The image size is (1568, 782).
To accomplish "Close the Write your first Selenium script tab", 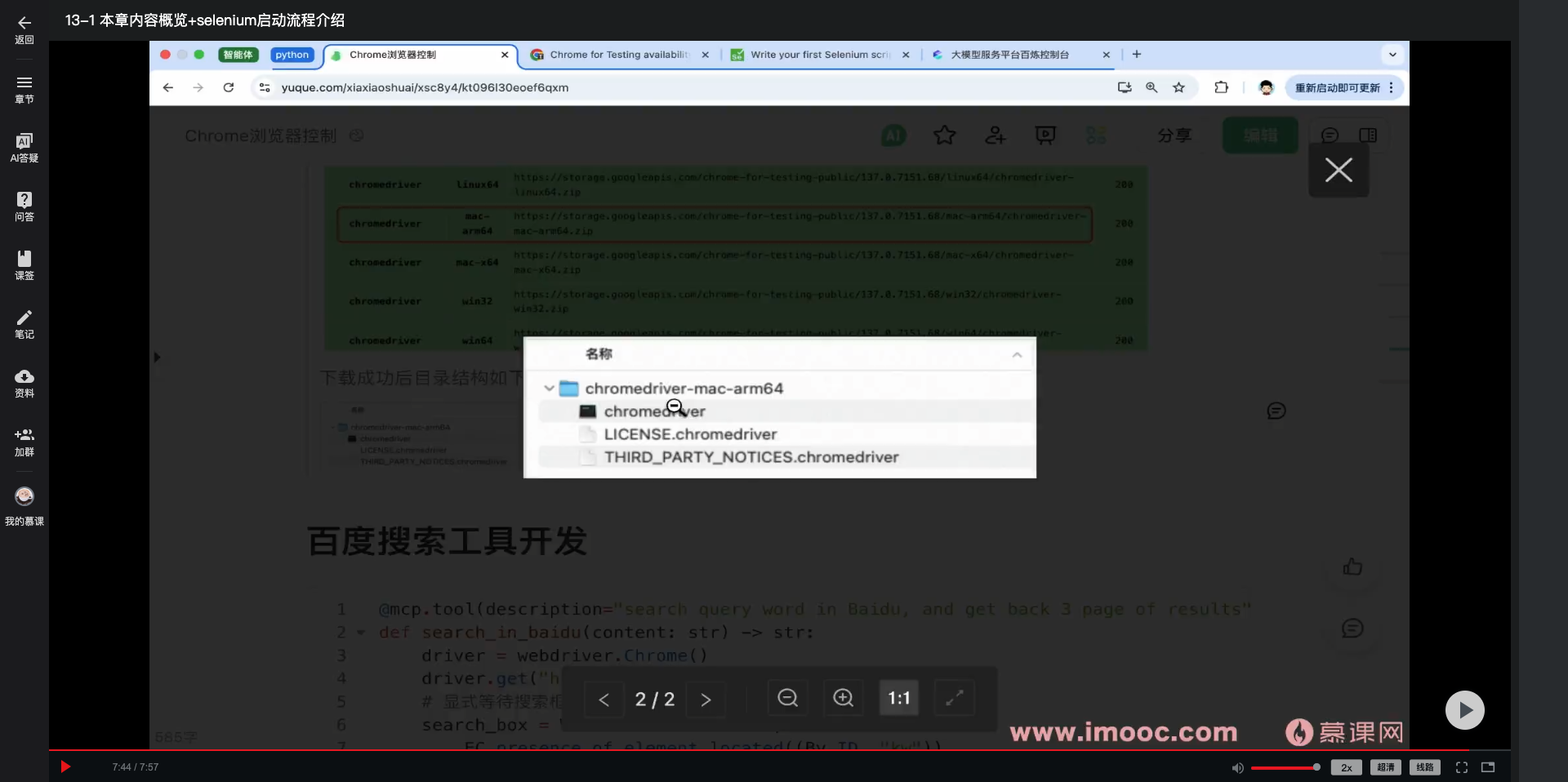I will coord(906,55).
